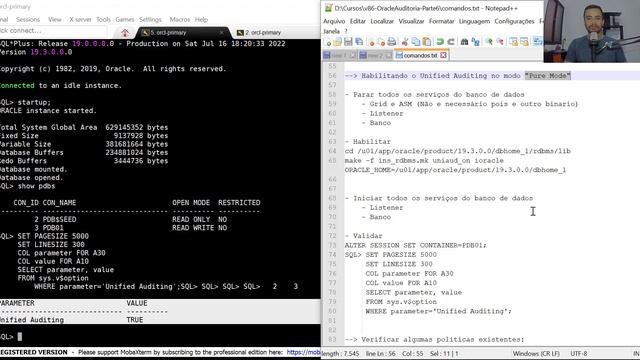Click the 'Windows (CR LF)' status bar entry
The image size is (640, 360).
point(536,353)
